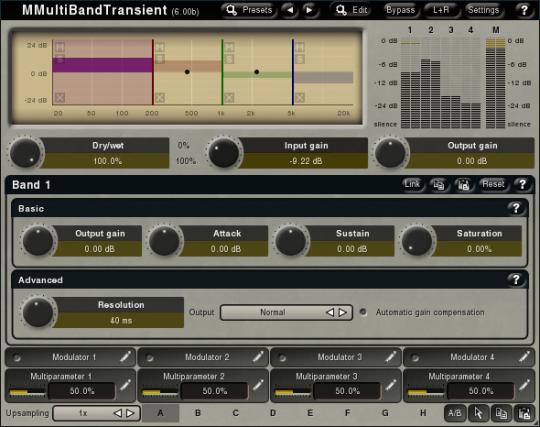Copy Band 1 settings icon
Image resolution: width=540 pixels, height=427 pixels.
[439, 185]
